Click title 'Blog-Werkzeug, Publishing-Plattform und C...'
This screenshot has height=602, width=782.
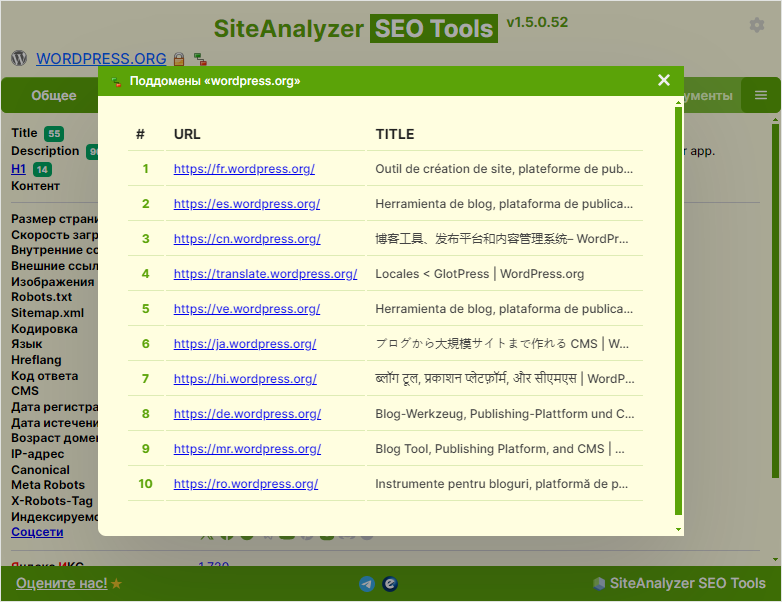point(505,413)
